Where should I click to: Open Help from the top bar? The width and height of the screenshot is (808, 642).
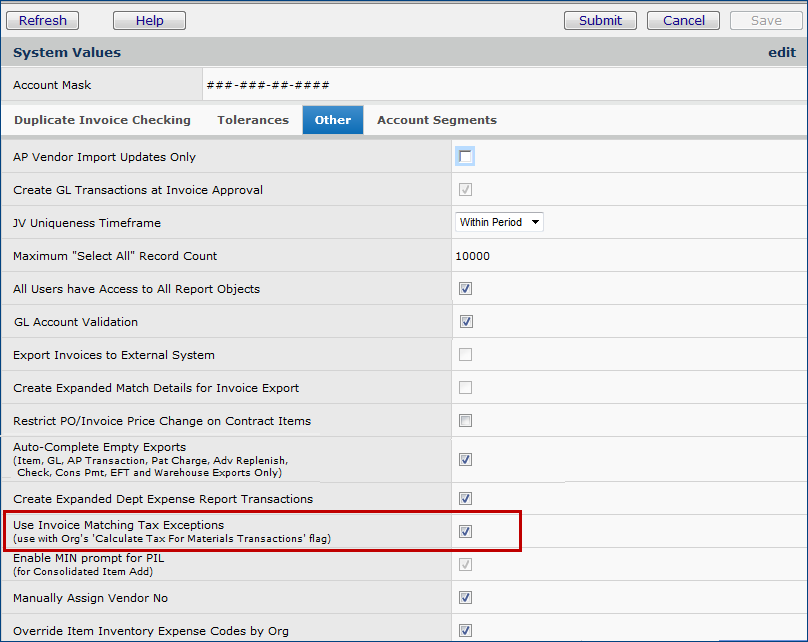click(x=149, y=20)
